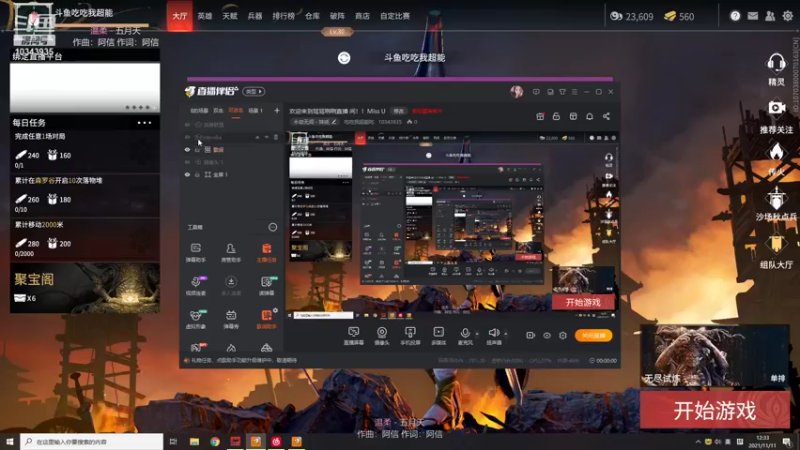Open 歌词助手 settings gear
This screenshot has height=450, width=800.
pyautogui.click(x=276, y=310)
